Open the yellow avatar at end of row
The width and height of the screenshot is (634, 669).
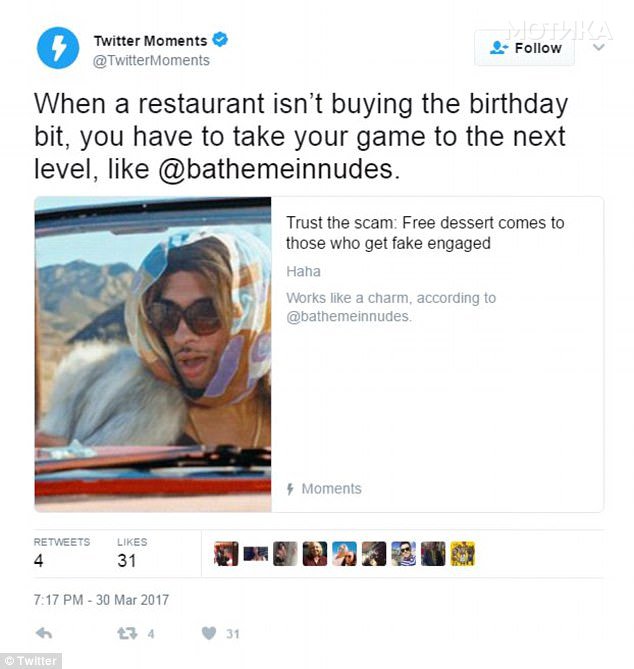[x=463, y=554]
